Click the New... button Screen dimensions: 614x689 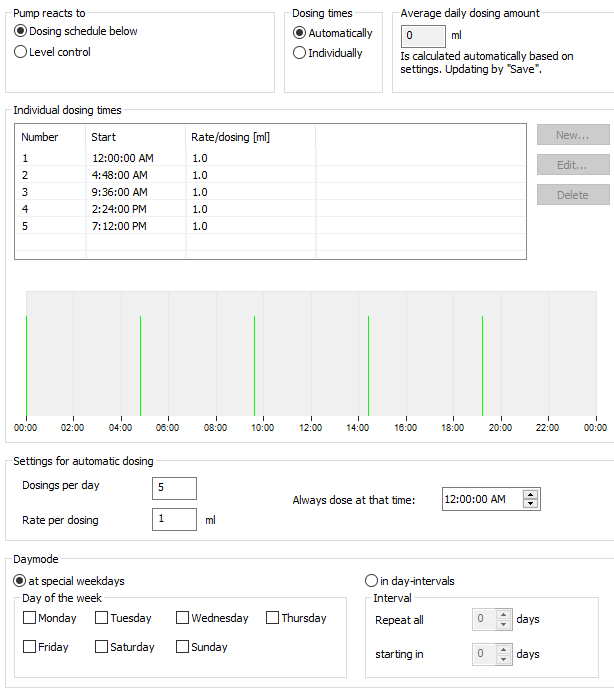pyautogui.click(x=573, y=135)
